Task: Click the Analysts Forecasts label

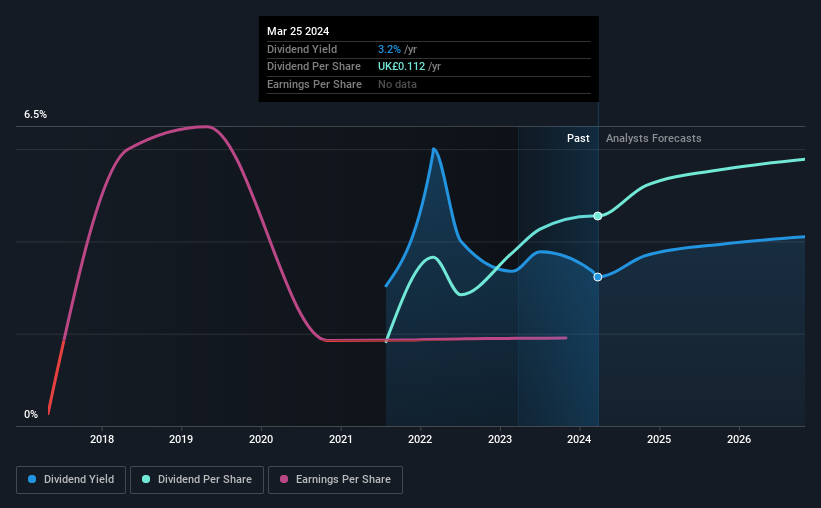Action: click(653, 138)
